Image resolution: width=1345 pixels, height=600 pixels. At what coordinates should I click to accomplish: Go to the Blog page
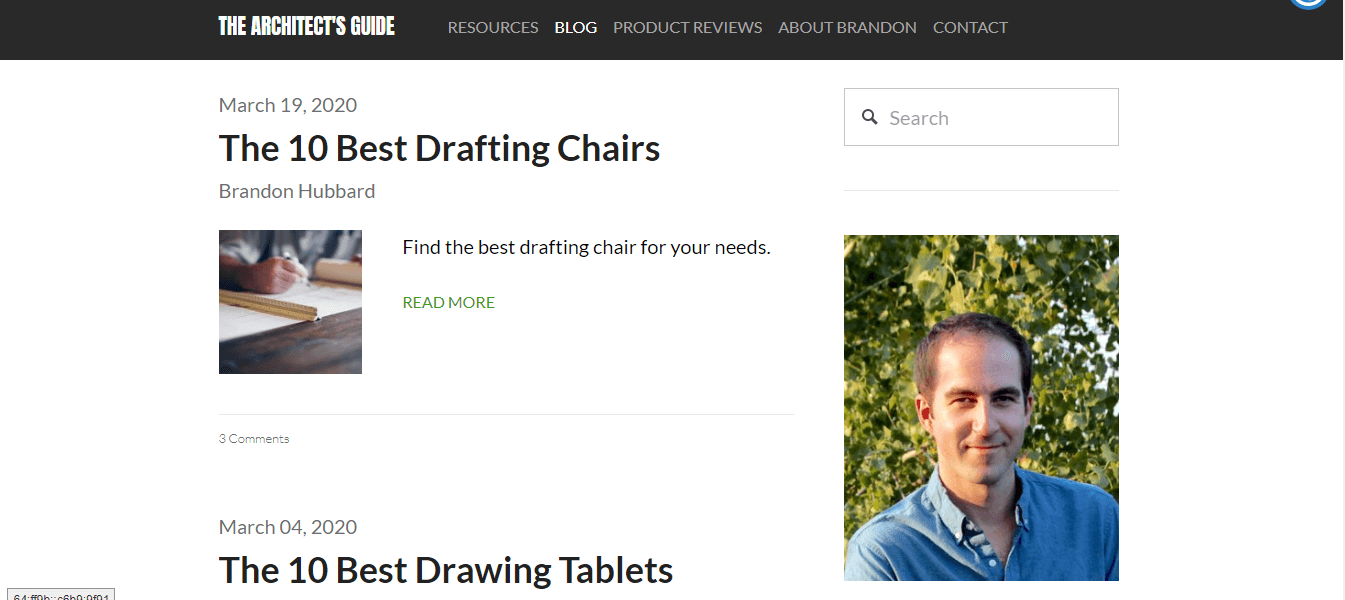[x=576, y=28]
